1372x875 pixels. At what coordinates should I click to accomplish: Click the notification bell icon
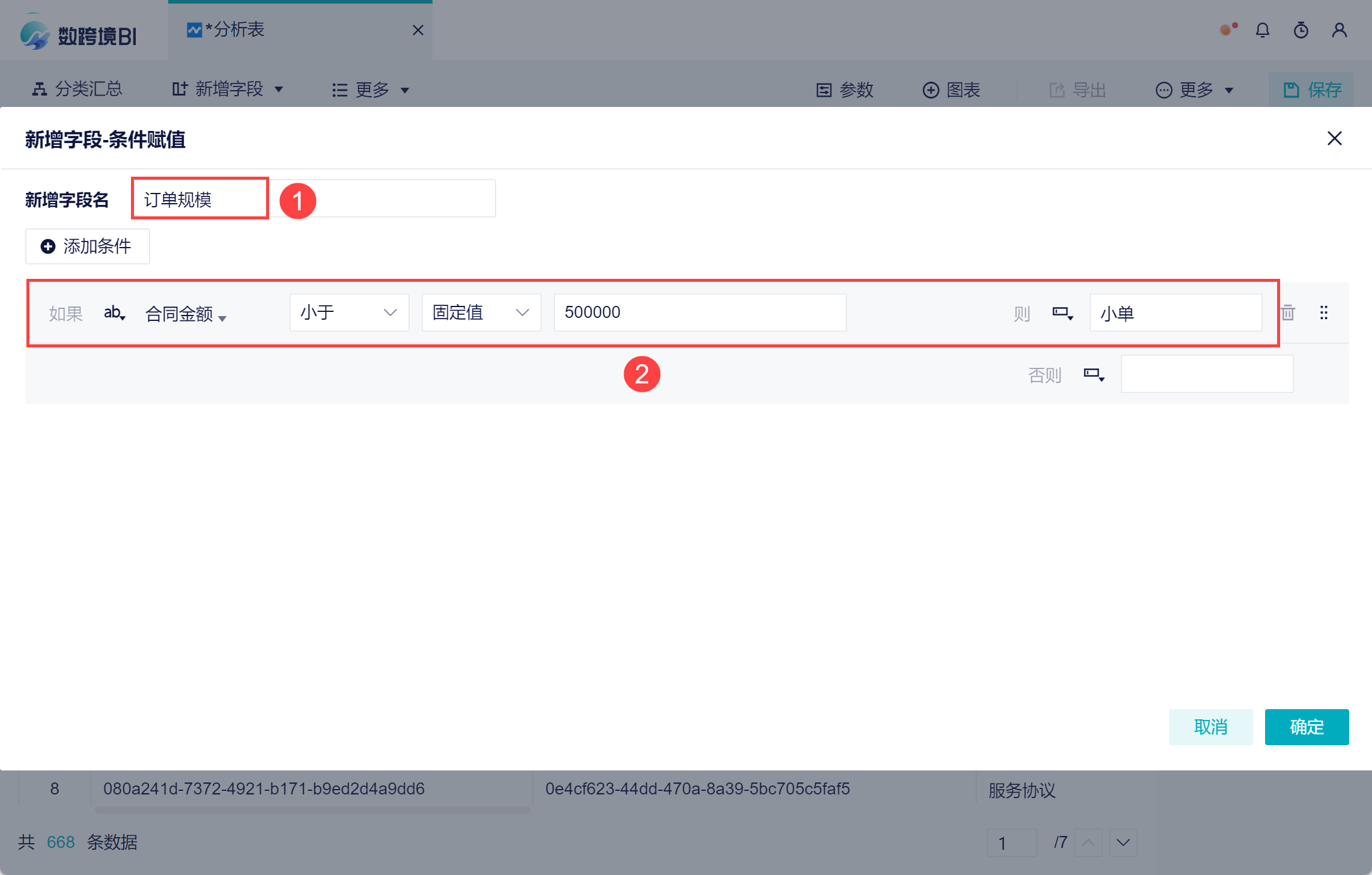point(1263,30)
